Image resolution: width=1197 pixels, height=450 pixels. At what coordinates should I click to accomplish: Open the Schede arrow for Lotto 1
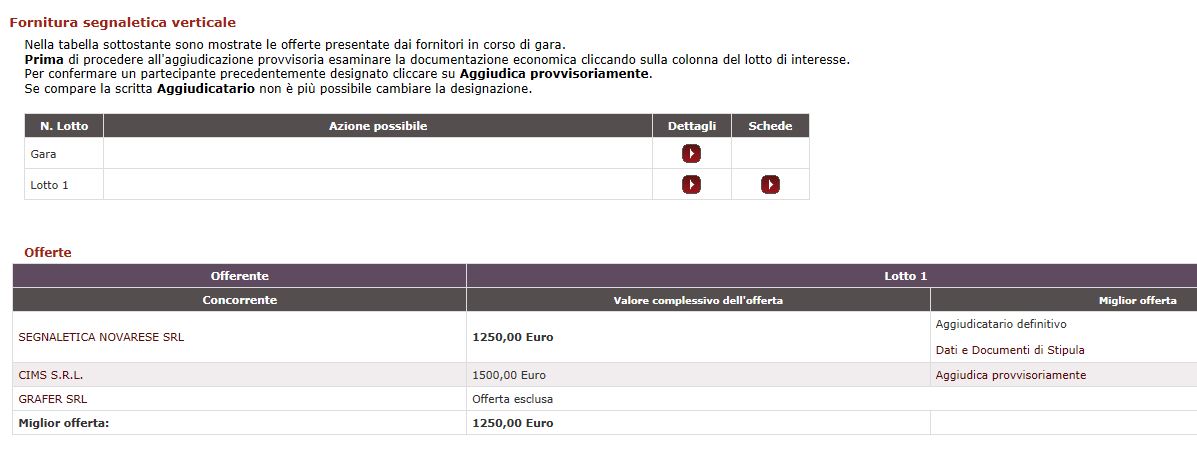click(770, 185)
